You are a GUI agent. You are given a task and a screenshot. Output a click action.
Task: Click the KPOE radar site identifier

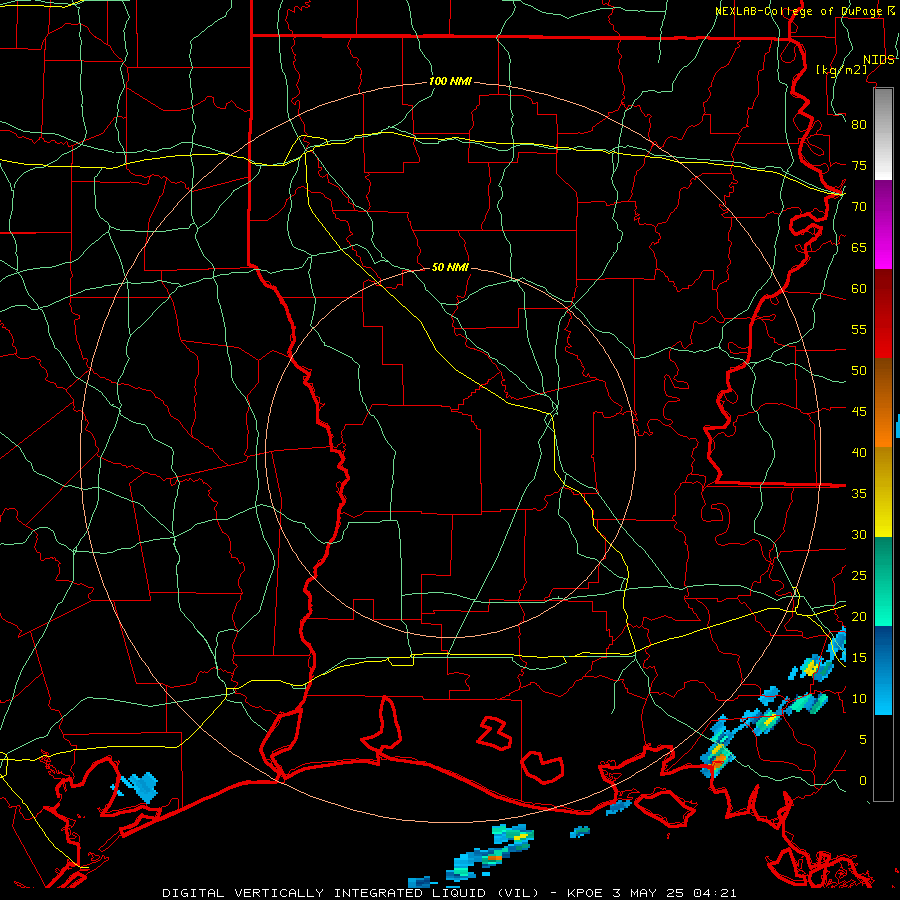tap(584, 893)
